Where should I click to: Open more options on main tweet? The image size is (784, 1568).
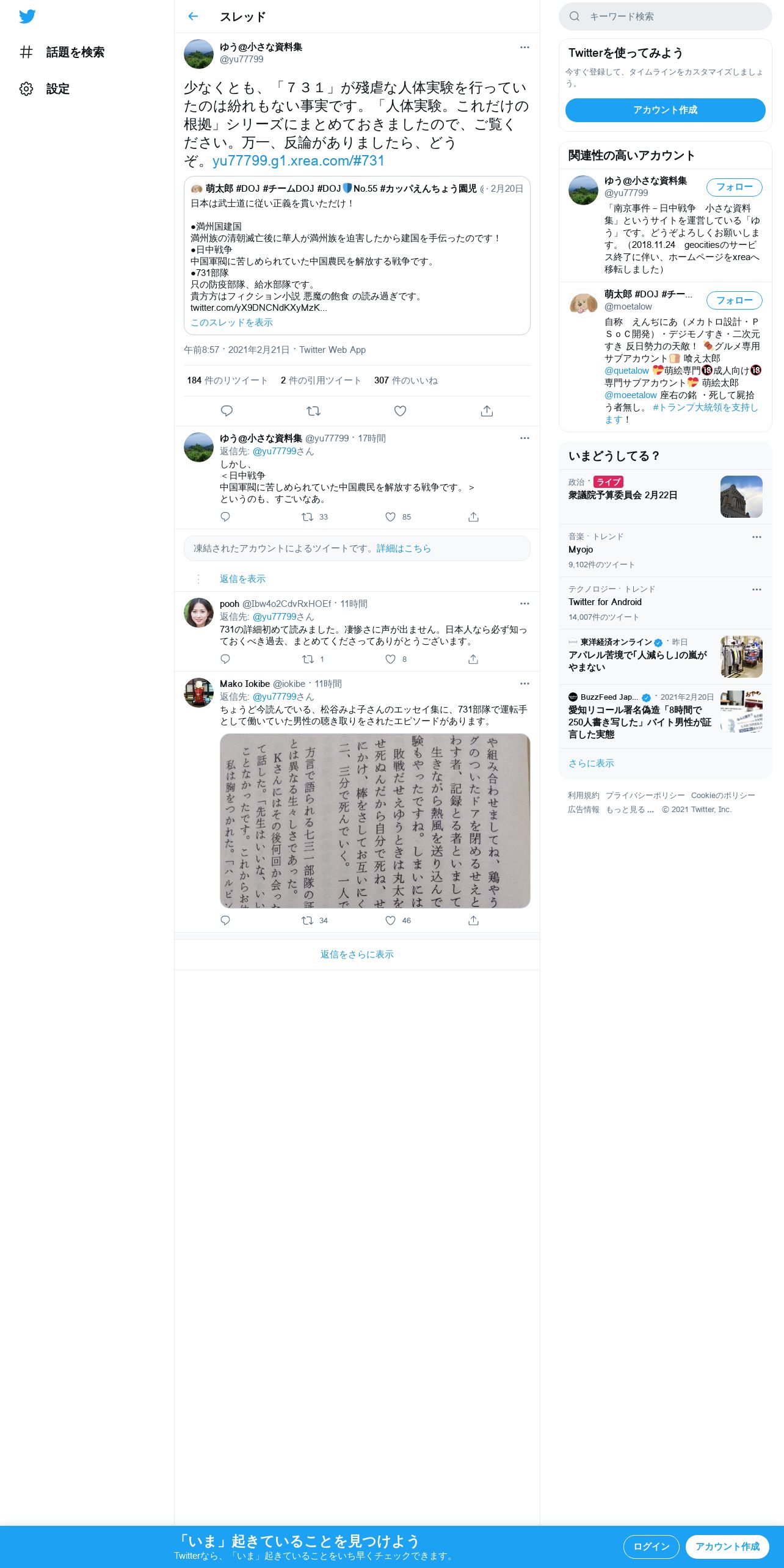(x=524, y=47)
